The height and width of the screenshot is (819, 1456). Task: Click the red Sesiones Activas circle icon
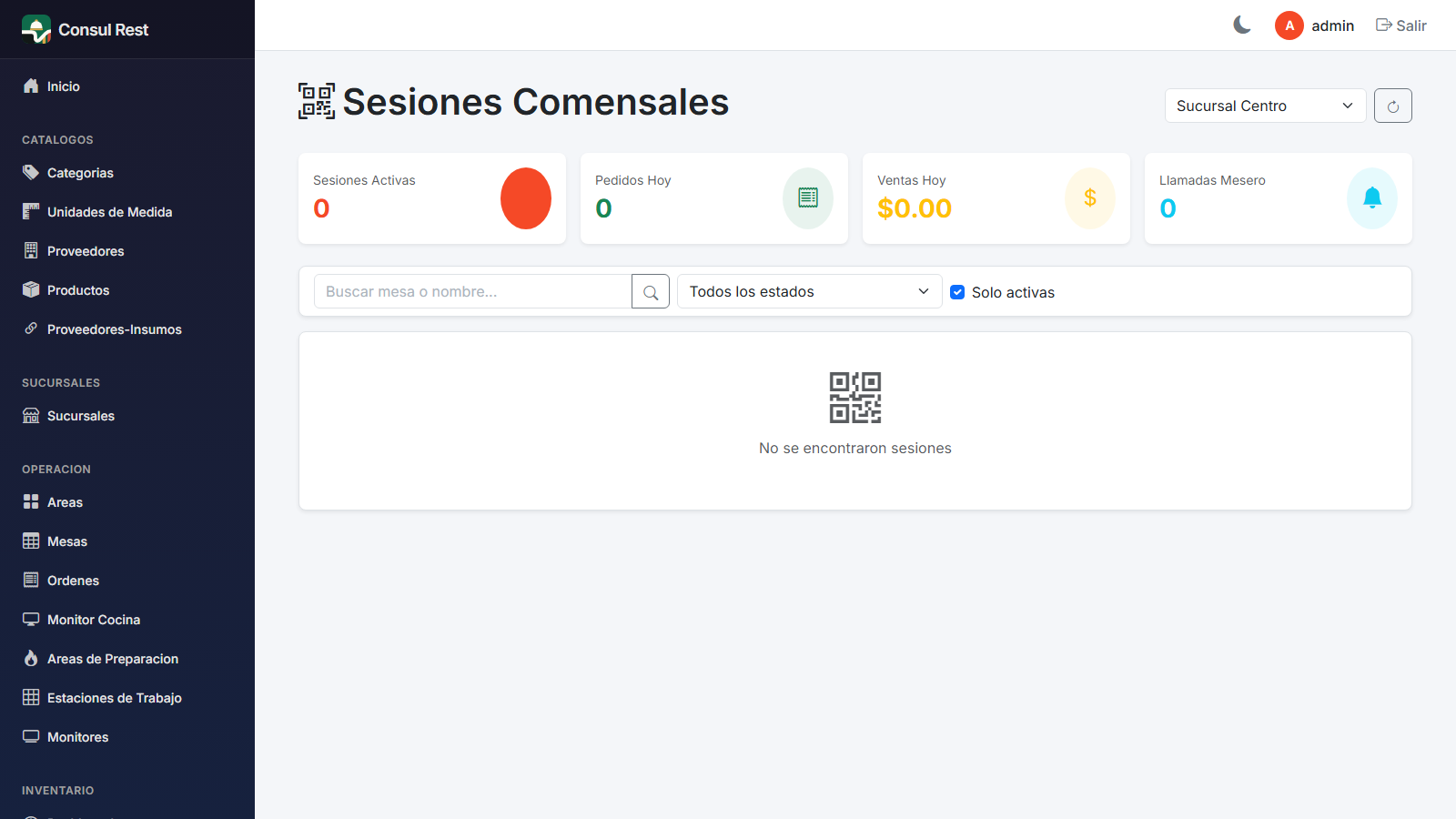[526, 198]
